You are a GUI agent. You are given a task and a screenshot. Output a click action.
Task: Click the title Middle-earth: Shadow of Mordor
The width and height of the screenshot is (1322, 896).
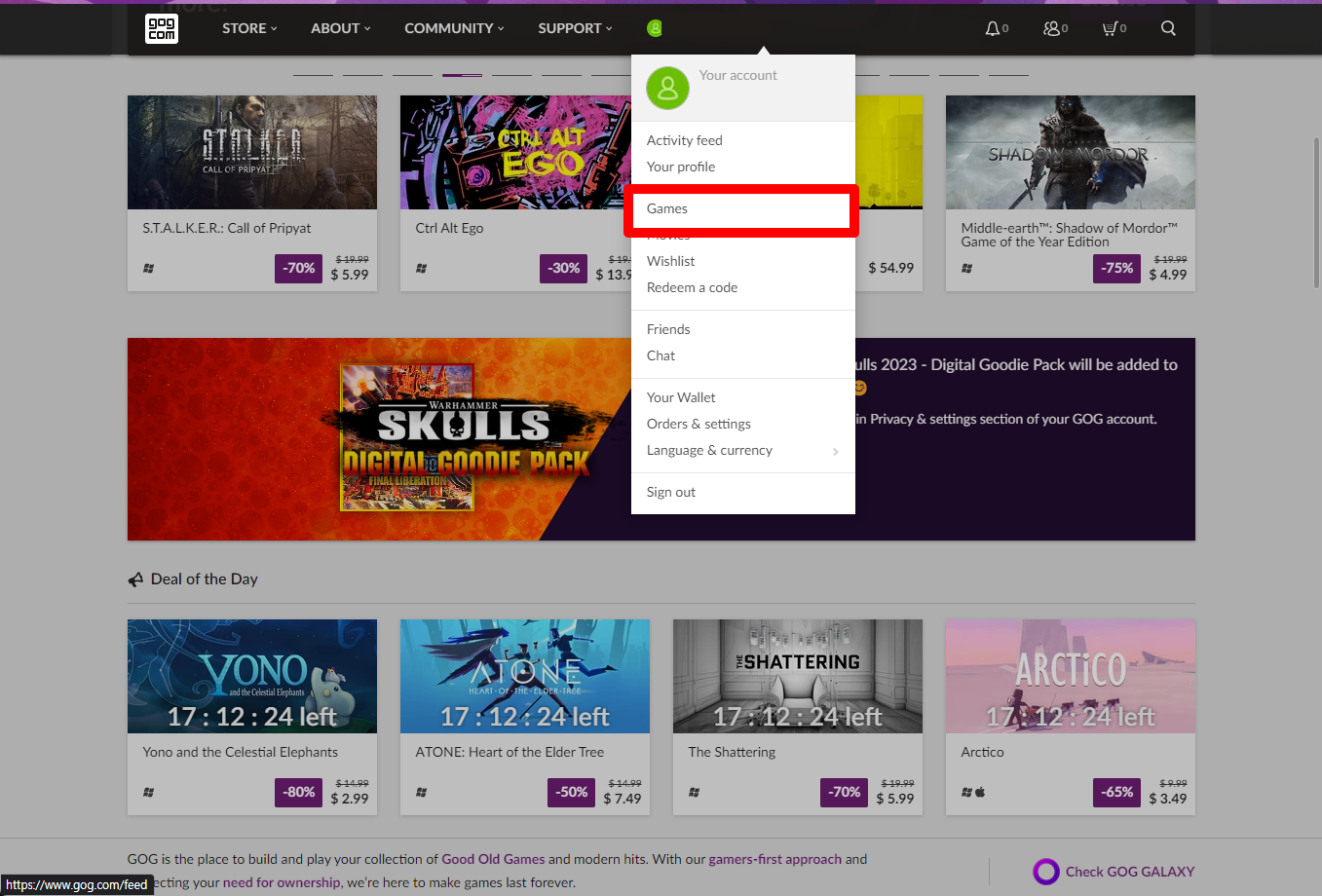point(1069,235)
